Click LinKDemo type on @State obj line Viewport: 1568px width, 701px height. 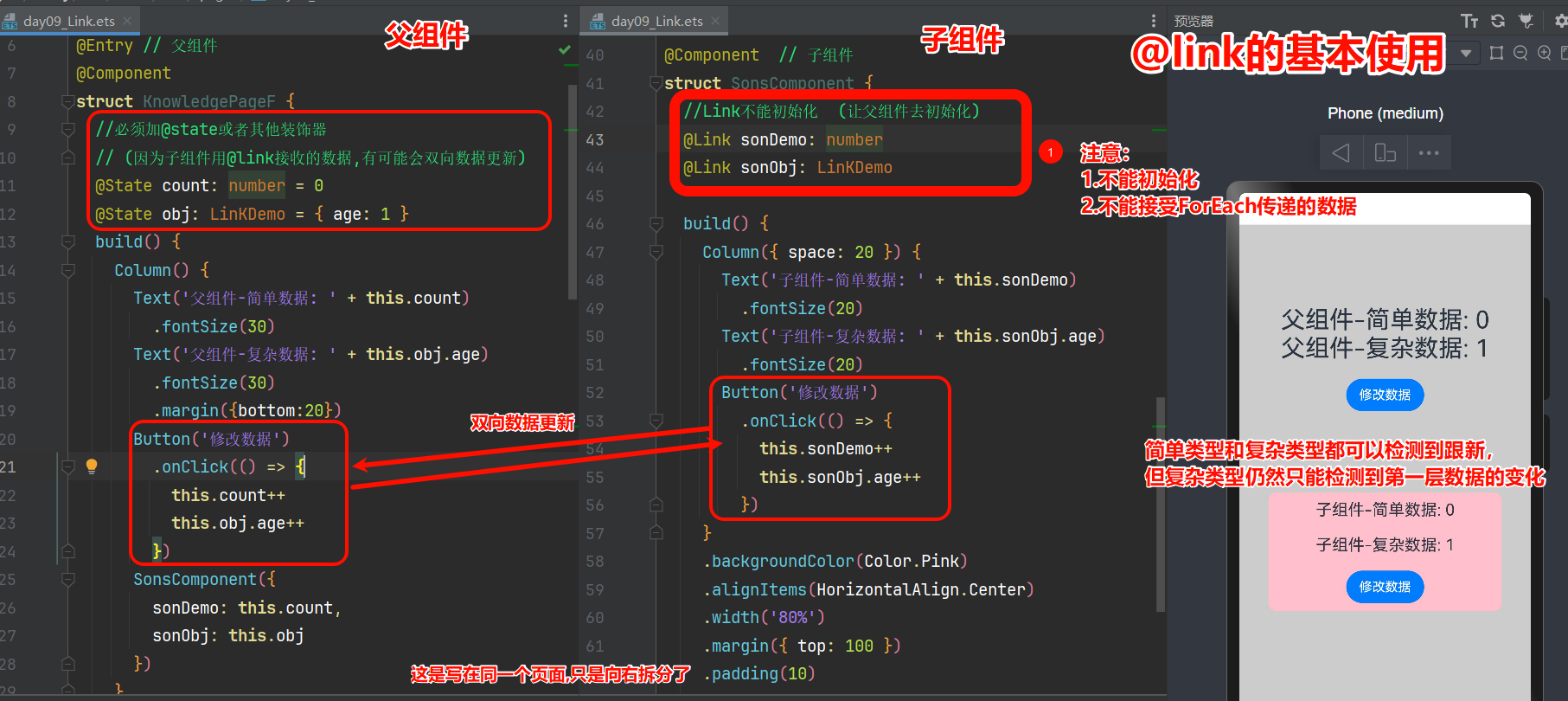247,214
